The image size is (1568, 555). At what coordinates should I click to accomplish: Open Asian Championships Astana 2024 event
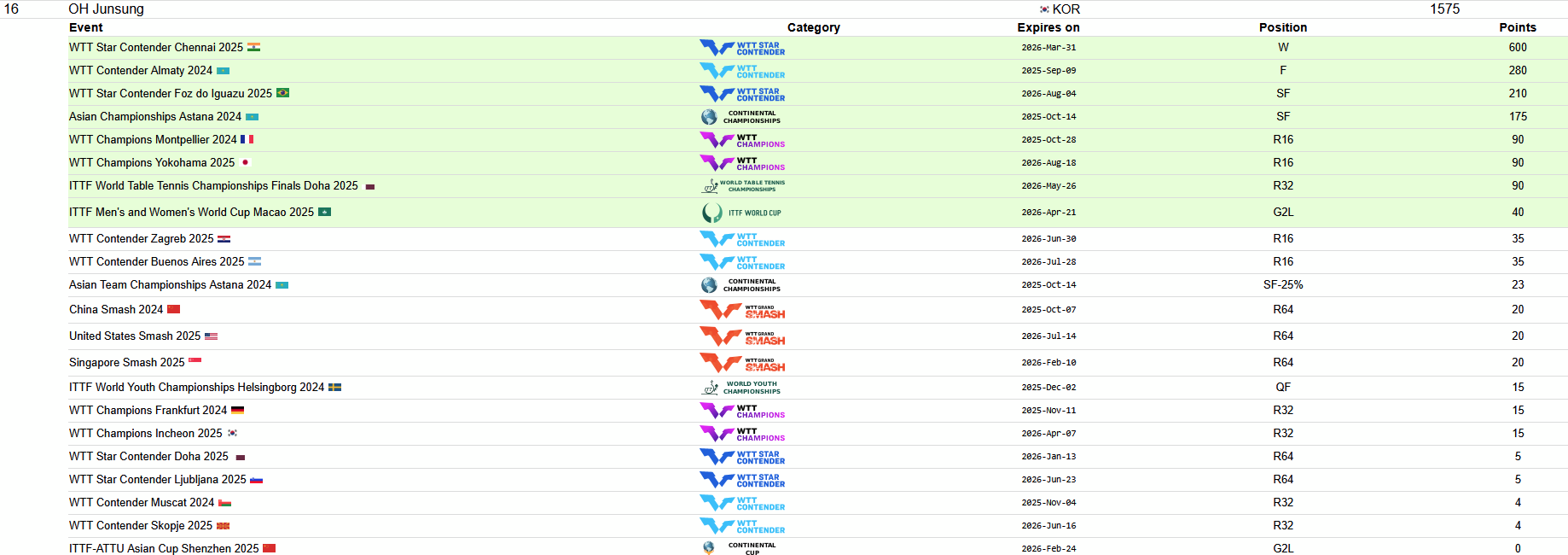155,116
